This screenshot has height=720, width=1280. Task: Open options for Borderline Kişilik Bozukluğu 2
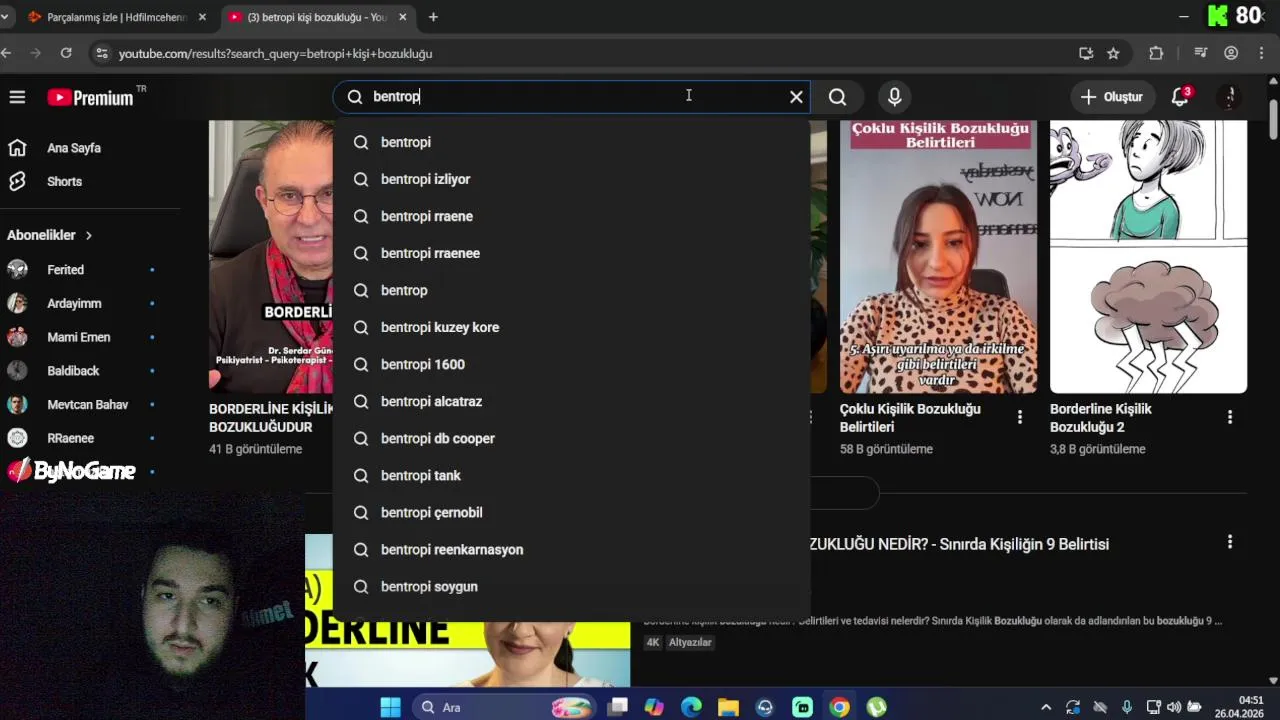[x=1230, y=417]
